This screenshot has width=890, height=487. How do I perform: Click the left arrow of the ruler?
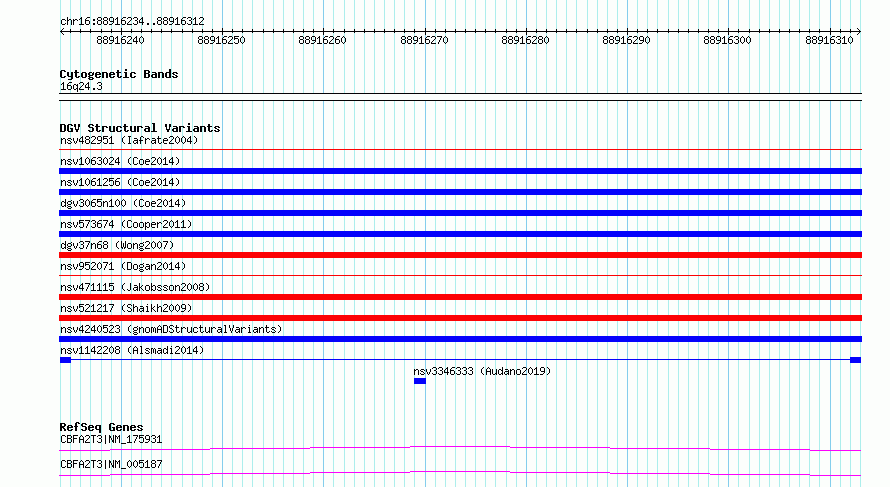coord(62,31)
